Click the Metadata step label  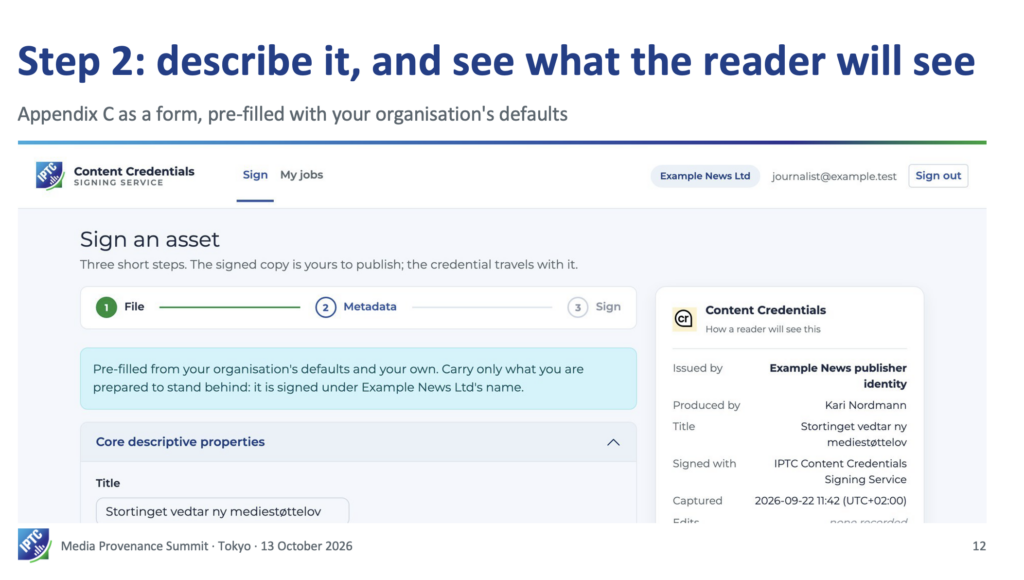370,306
